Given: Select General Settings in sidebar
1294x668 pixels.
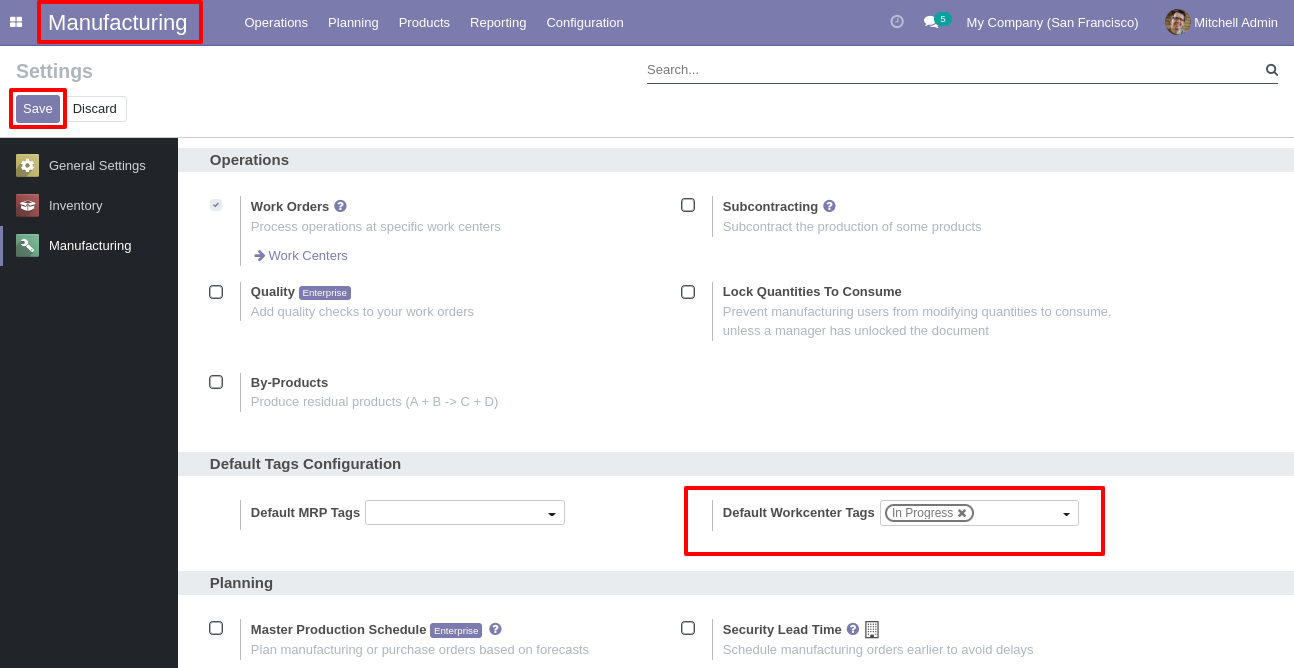Looking at the screenshot, I should click(89, 165).
